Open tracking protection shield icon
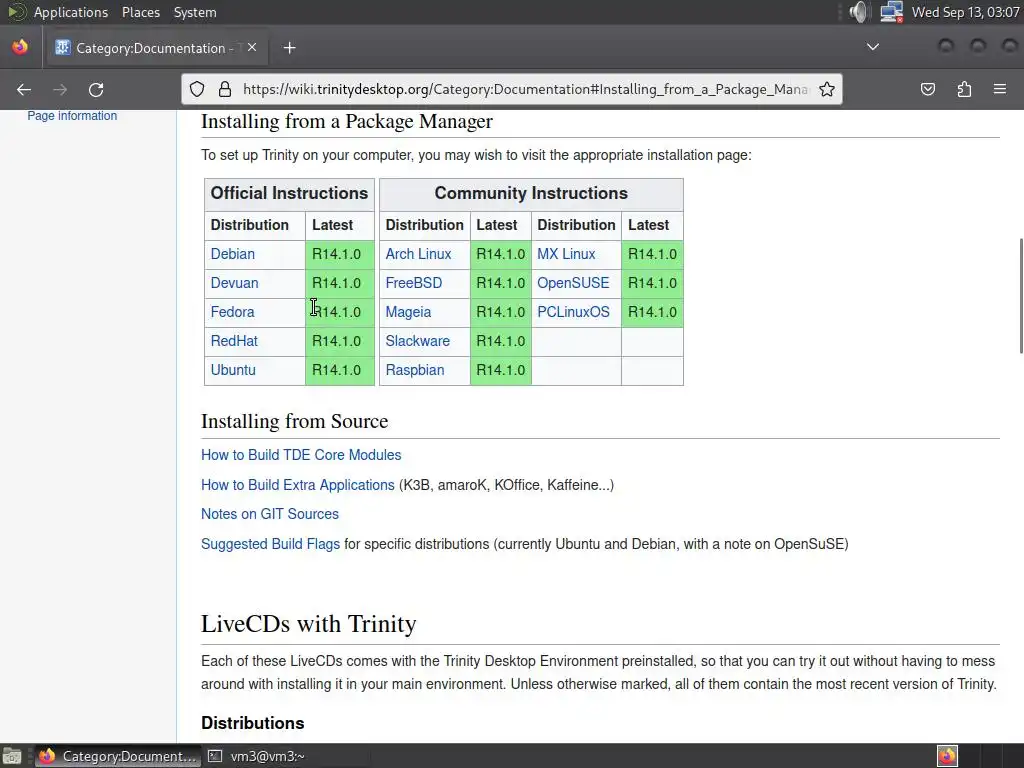The height and width of the screenshot is (768, 1024). tap(197, 89)
